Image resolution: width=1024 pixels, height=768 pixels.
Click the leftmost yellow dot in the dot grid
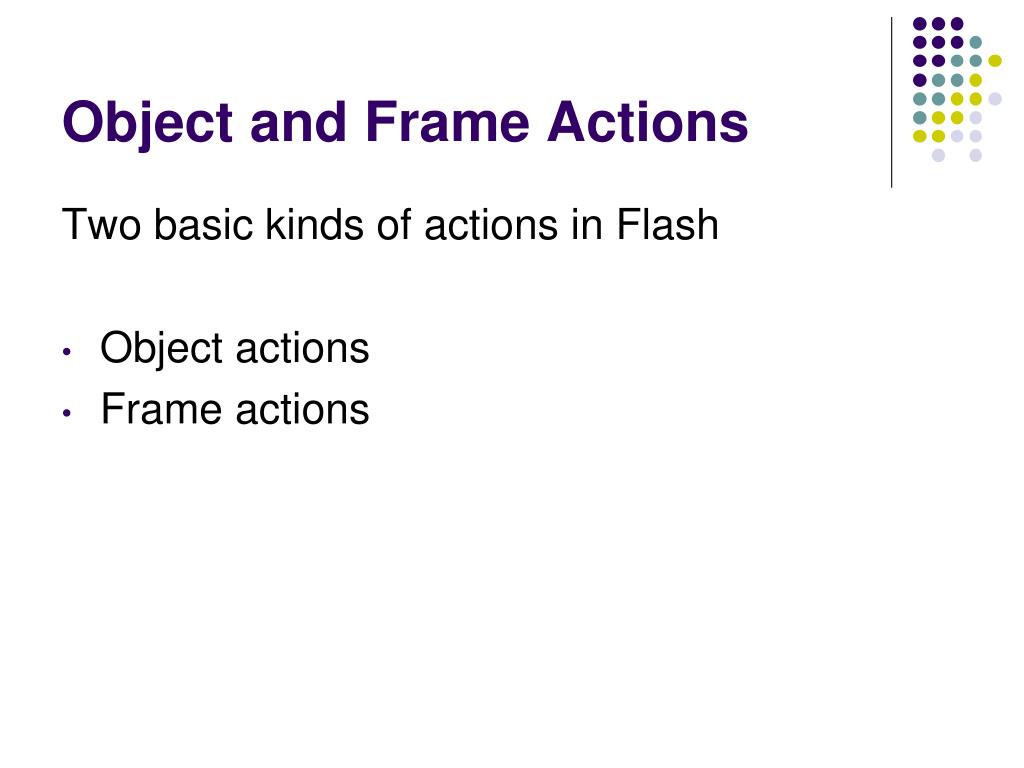pos(920,136)
